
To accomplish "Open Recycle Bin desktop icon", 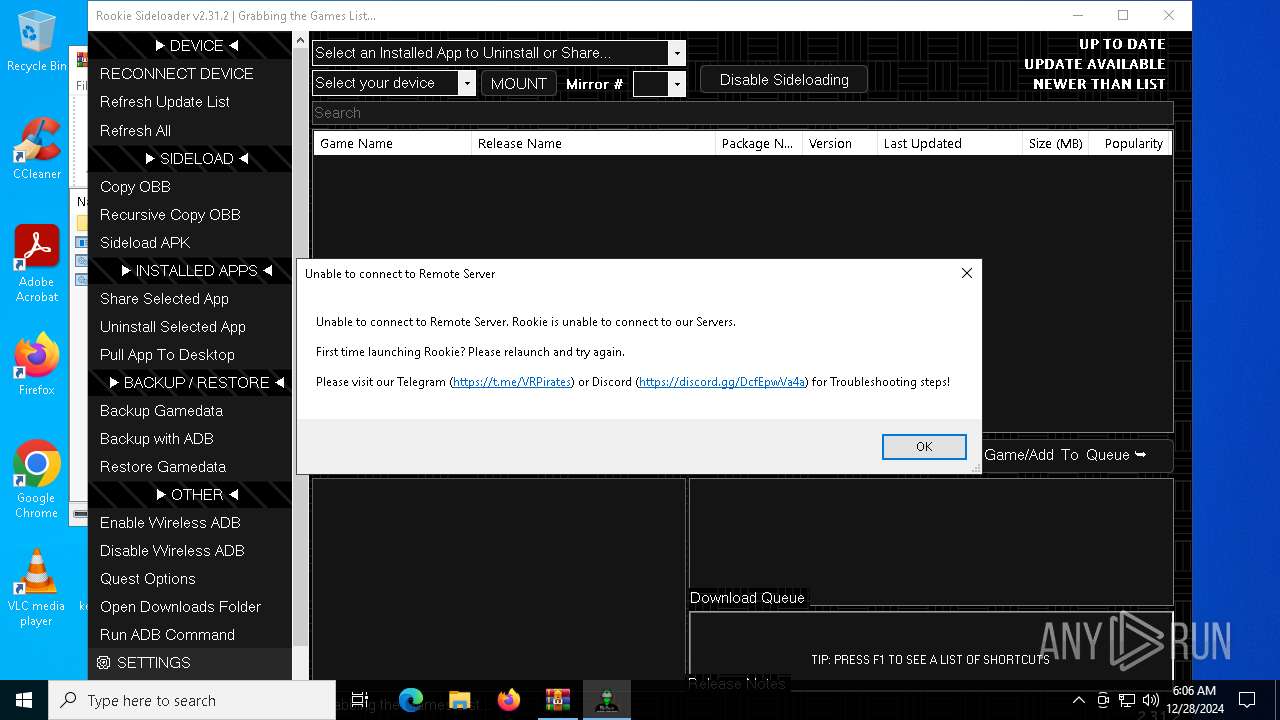I will 36,41.
